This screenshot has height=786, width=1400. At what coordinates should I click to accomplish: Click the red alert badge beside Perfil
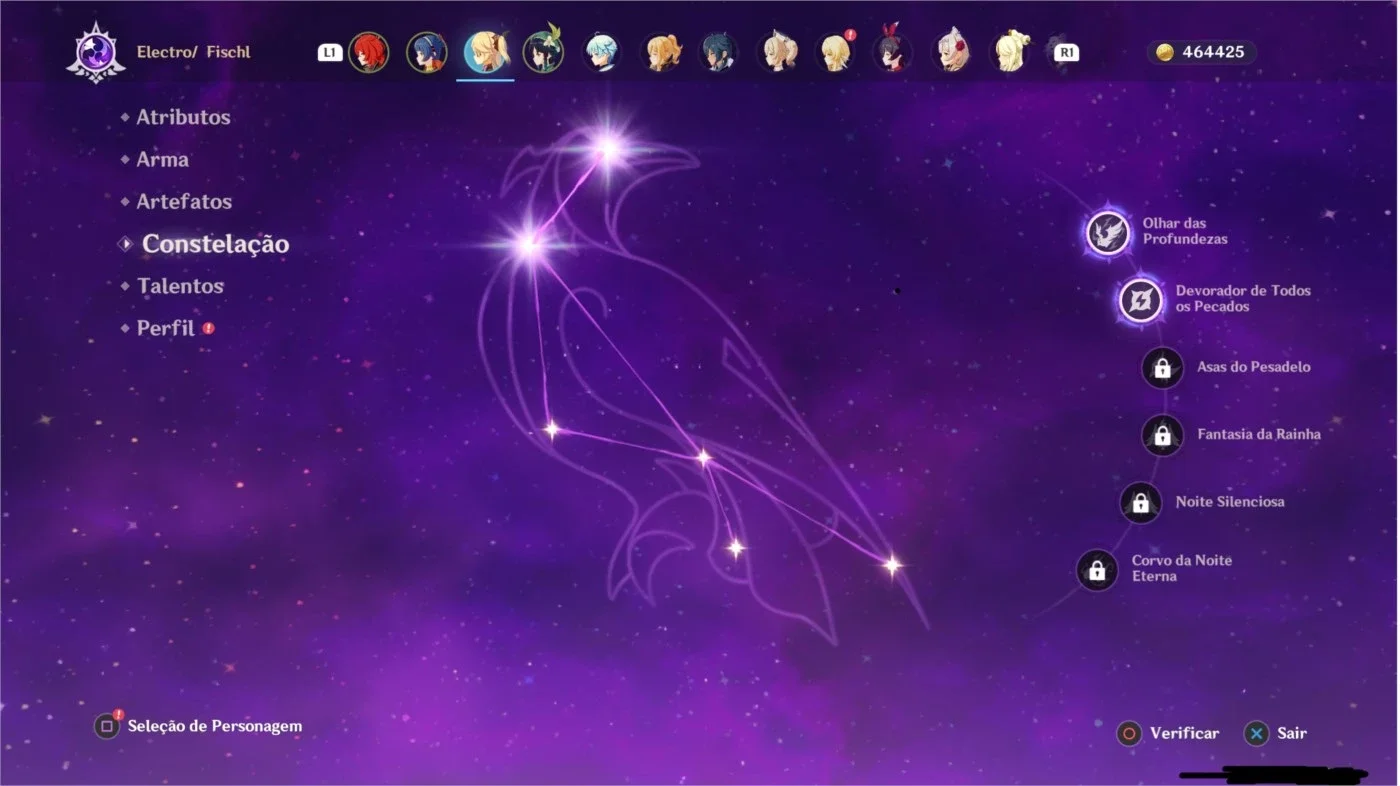pyautogui.click(x=209, y=328)
